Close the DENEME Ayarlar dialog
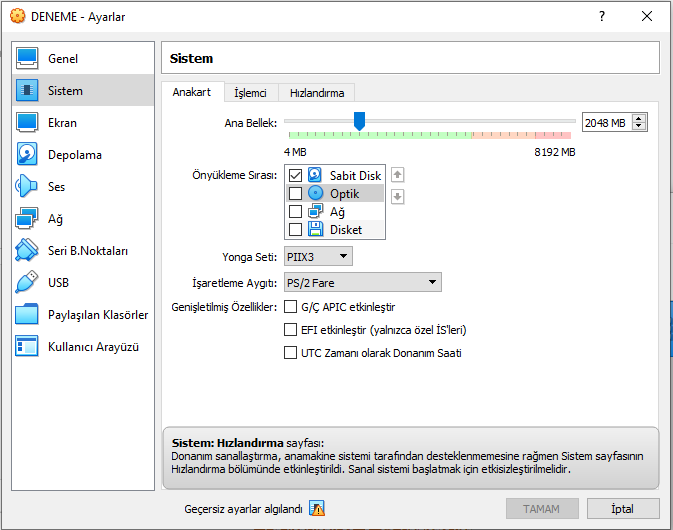The width and height of the screenshot is (673, 530). pyautogui.click(x=647, y=16)
